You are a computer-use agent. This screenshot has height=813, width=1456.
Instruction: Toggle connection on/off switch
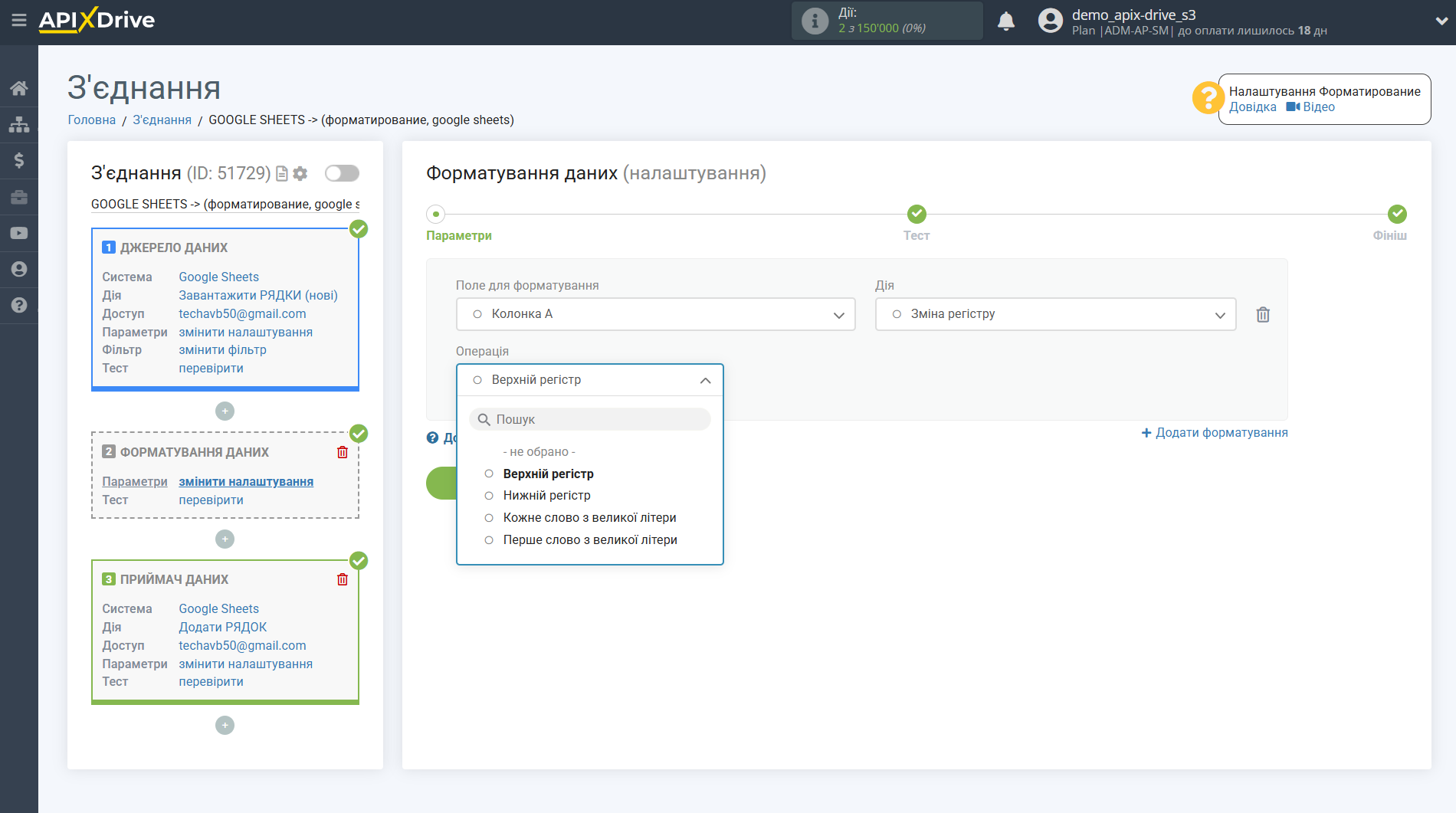342,173
